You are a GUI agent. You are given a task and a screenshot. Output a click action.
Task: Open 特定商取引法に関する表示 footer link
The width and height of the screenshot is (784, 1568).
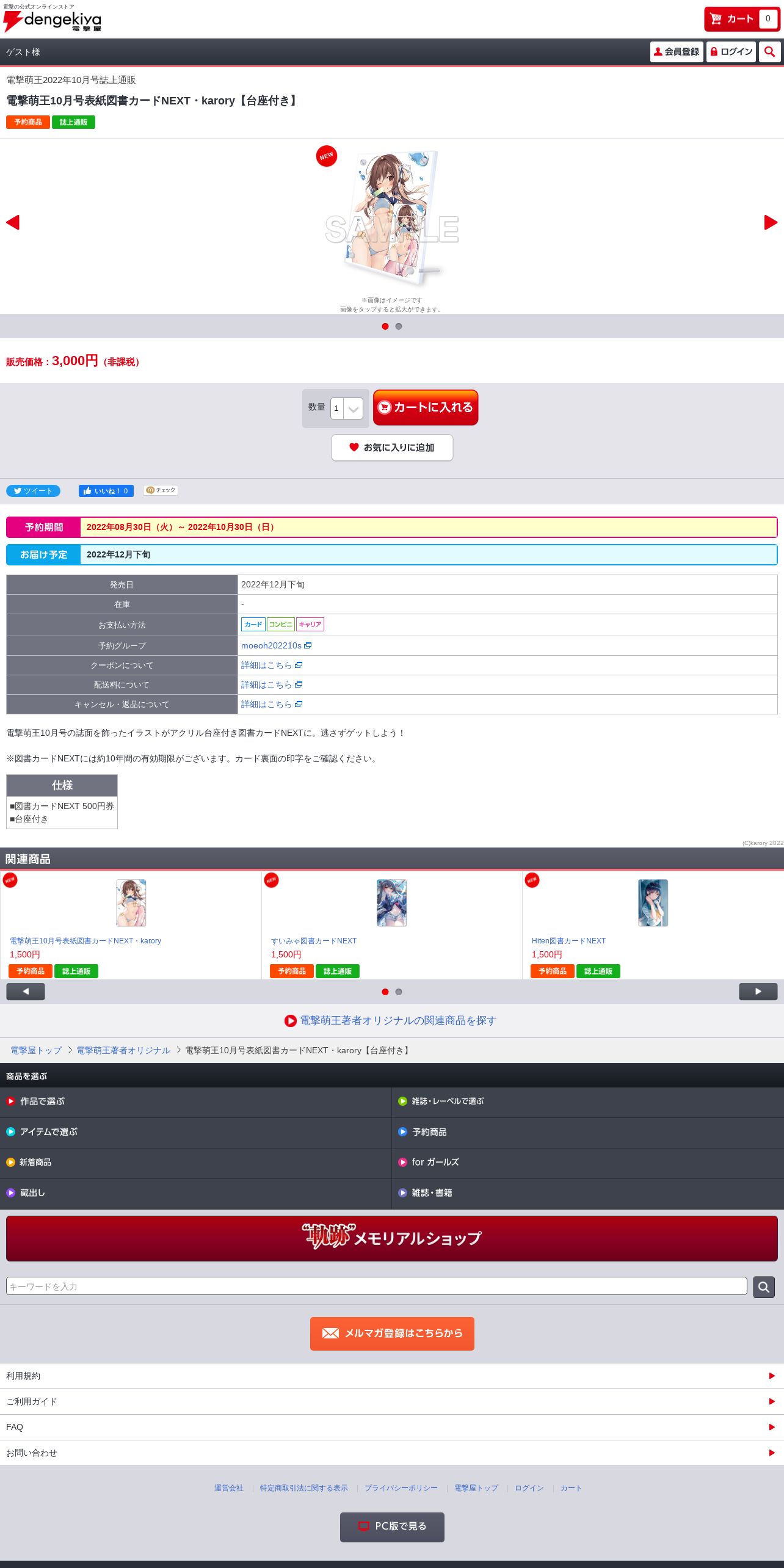304,1488
